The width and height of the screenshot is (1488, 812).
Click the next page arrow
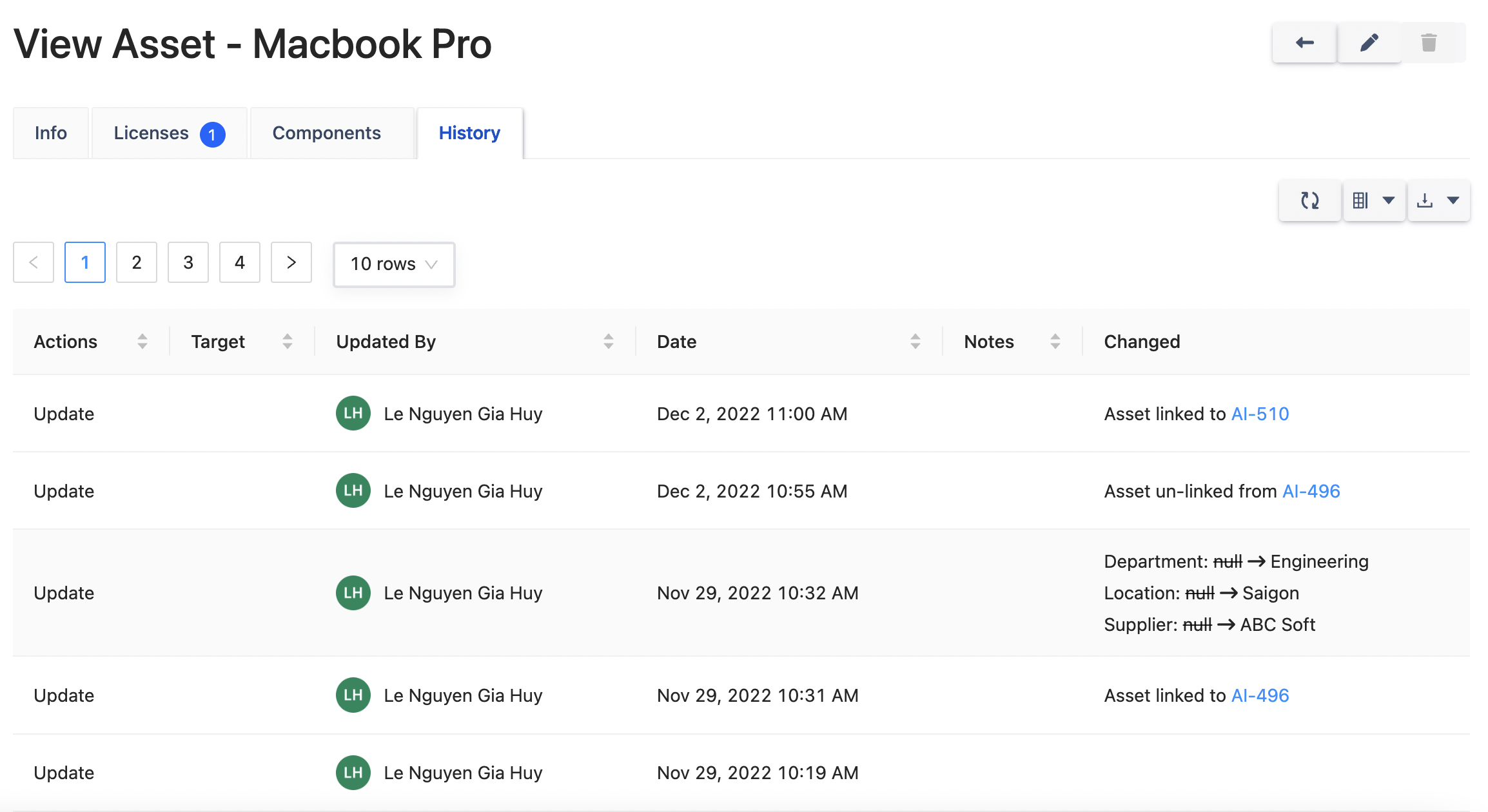(x=291, y=262)
